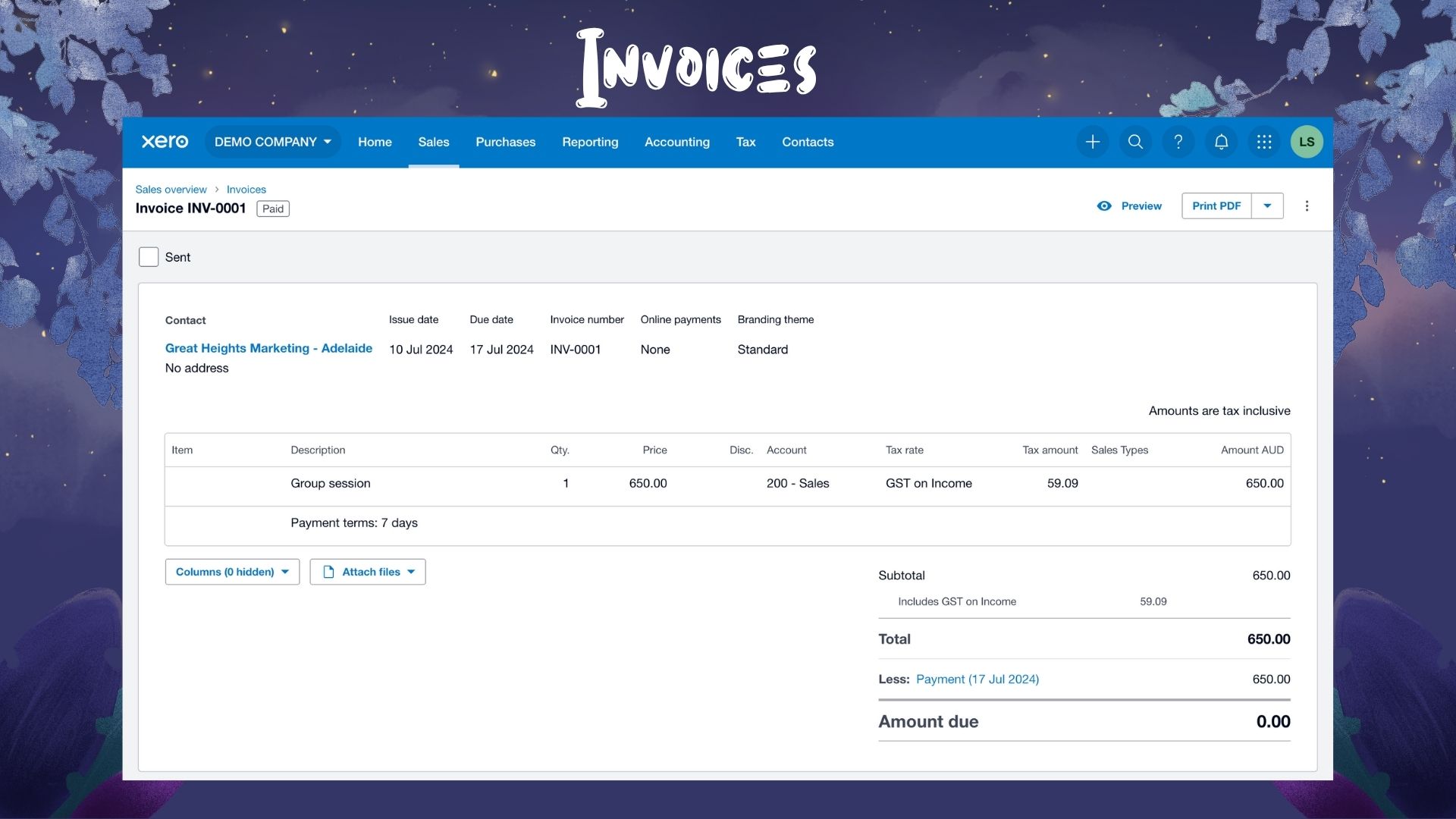
Task: Tick the Sent checkbox
Action: (149, 257)
